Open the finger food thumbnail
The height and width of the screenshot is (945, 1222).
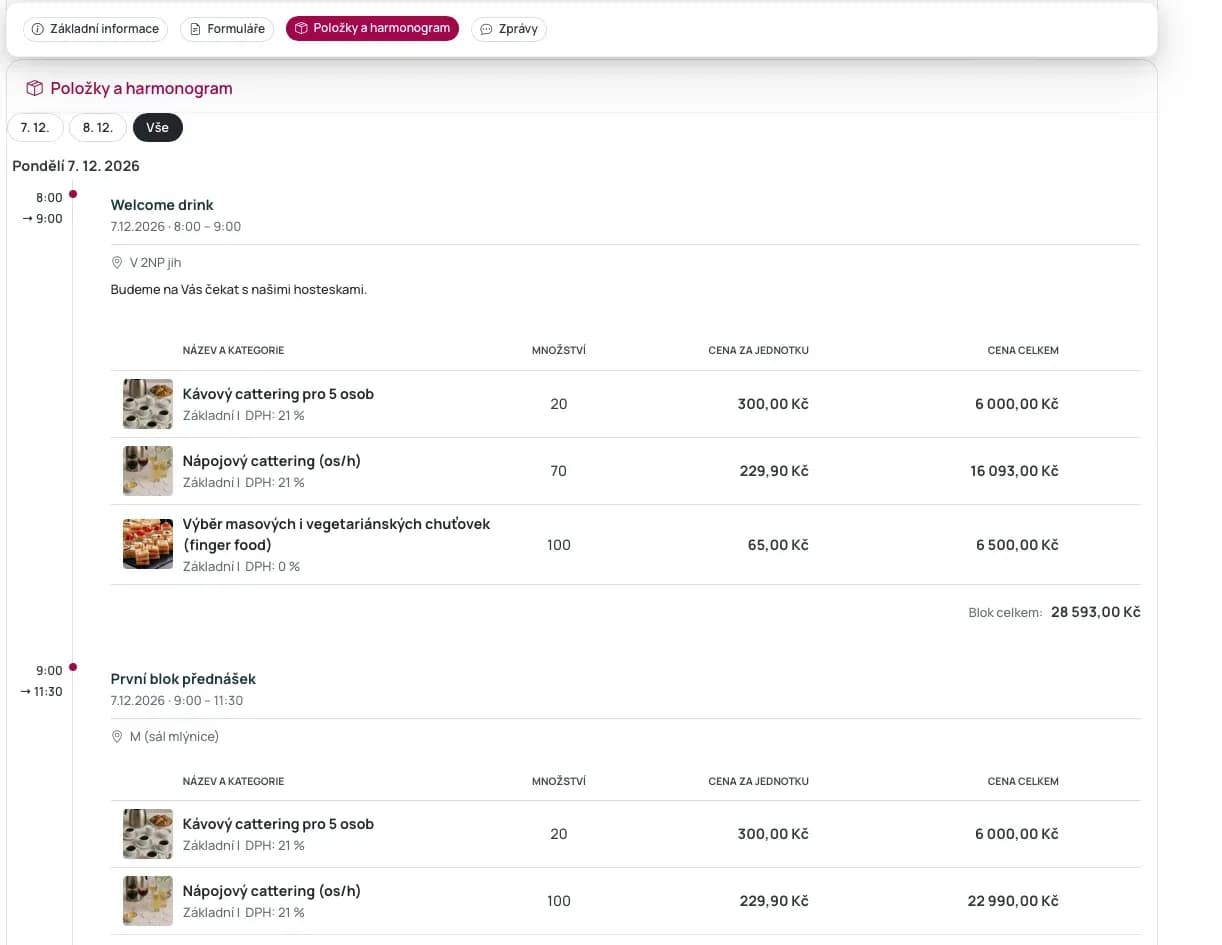pos(148,544)
